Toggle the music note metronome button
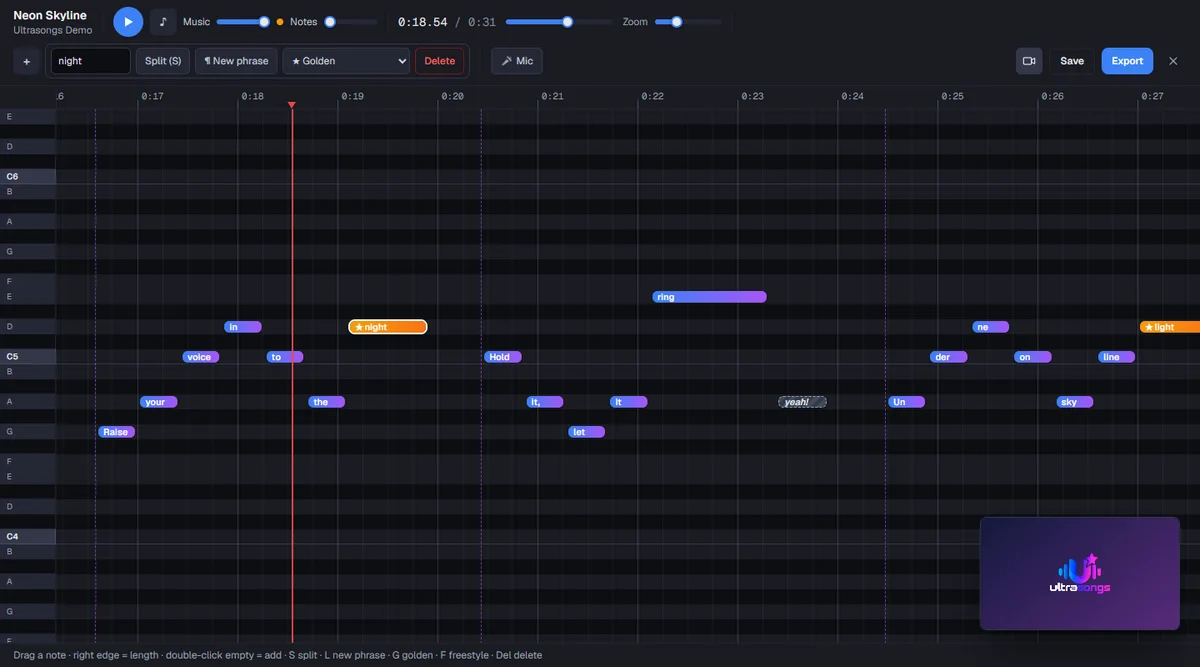The width and height of the screenshot is (1200, 667). (163, 22)
